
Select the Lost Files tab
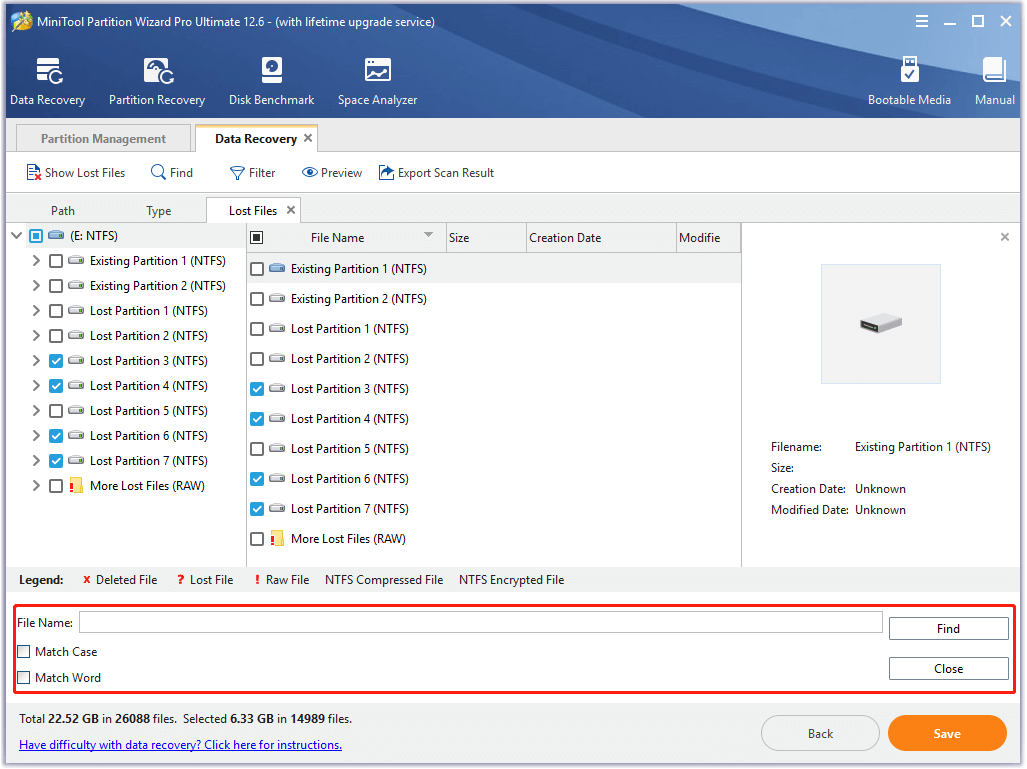(x=253, y=211)
